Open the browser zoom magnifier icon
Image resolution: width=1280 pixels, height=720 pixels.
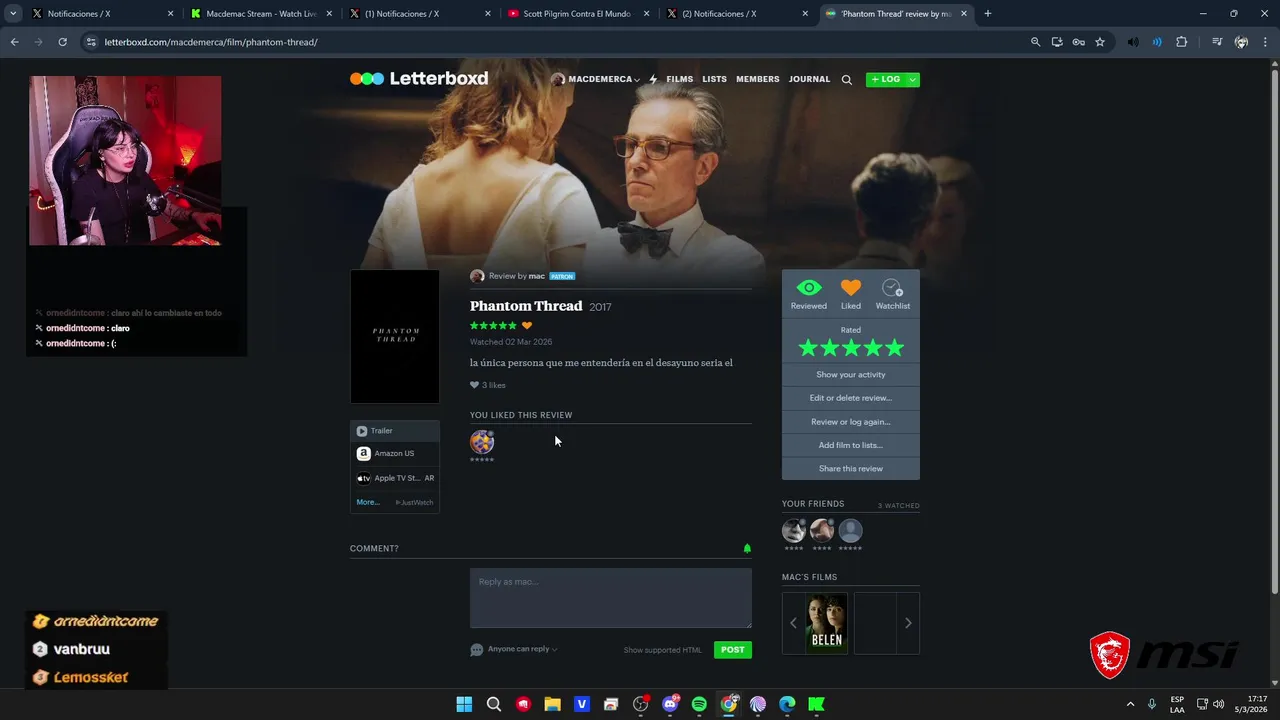1035,42
